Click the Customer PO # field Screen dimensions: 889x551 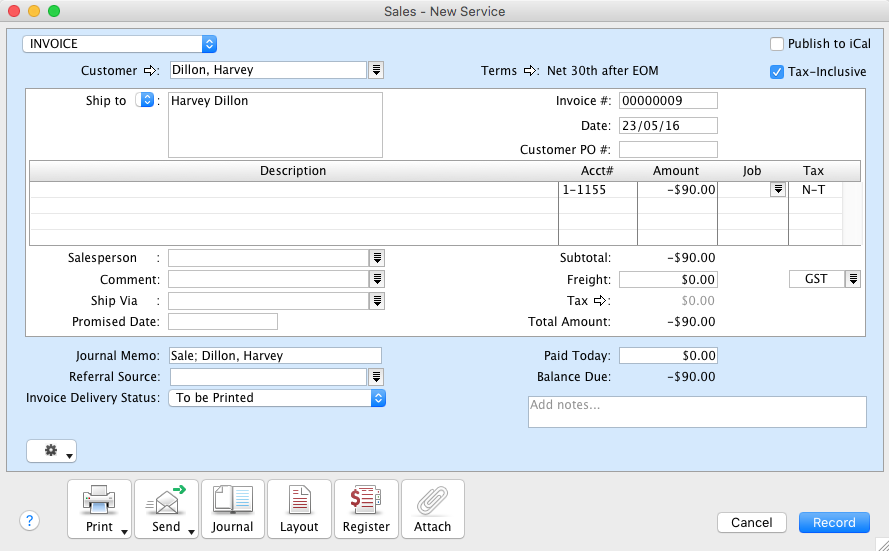[668, 150]
